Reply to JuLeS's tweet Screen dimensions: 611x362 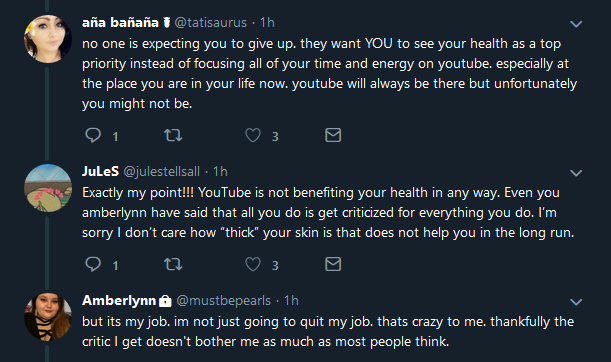pos(93,264)
